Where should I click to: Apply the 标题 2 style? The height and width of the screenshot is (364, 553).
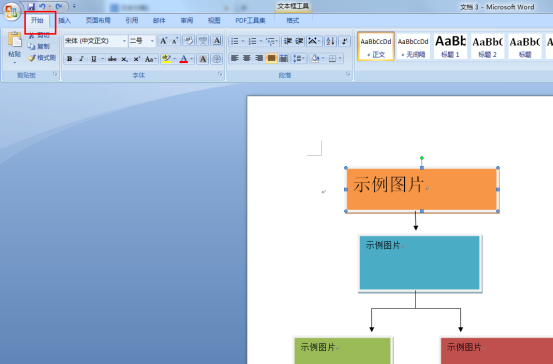click(487, 46)
